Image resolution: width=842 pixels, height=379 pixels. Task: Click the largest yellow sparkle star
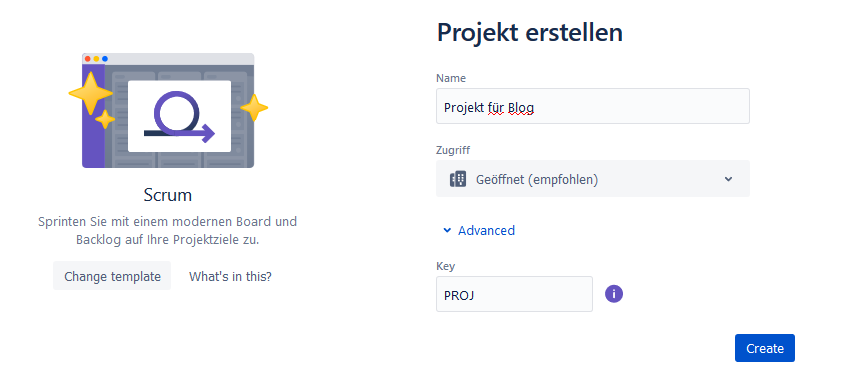[x=90, y=93]
